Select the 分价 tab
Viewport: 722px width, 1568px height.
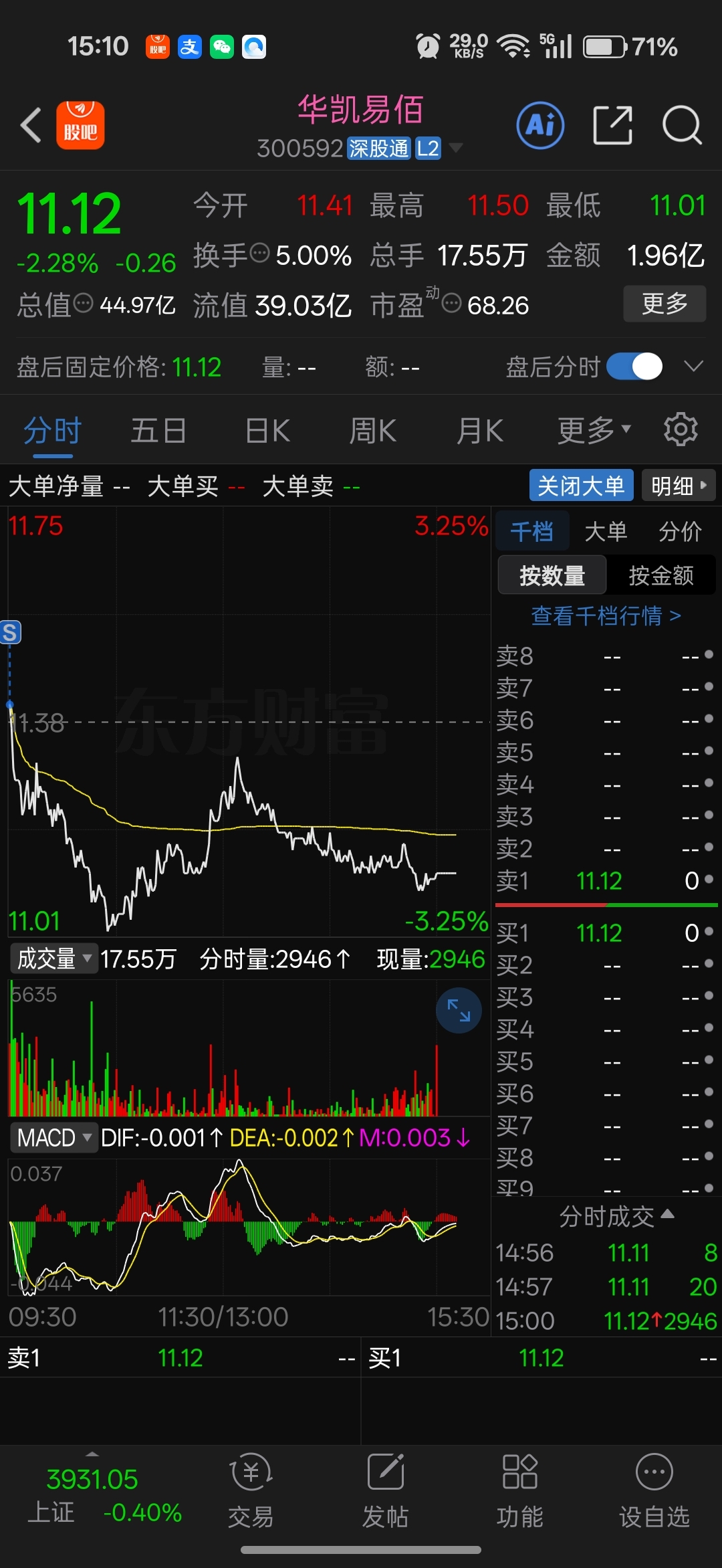pos(680,531)
